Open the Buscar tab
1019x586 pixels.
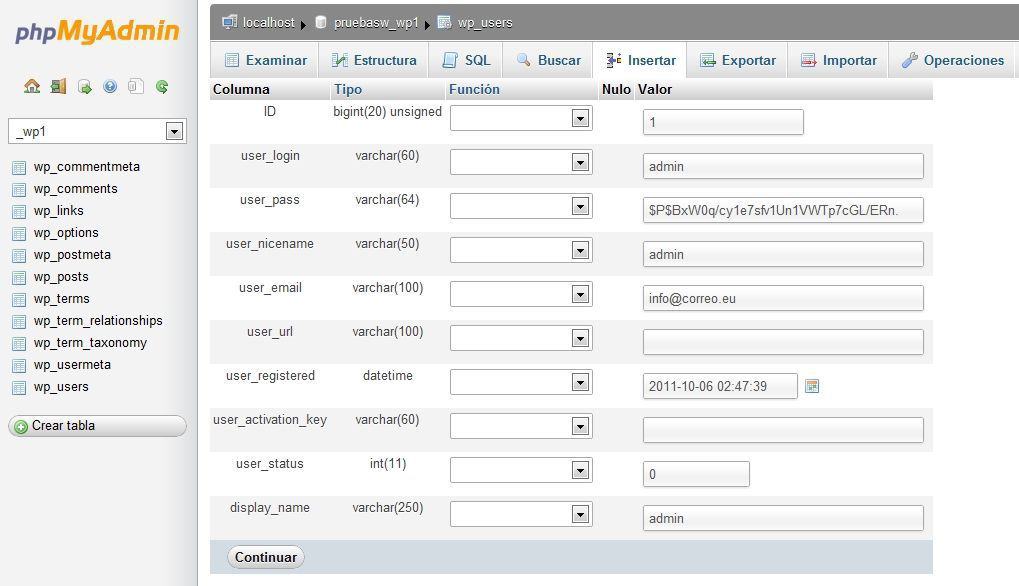(x=548, y=60)
